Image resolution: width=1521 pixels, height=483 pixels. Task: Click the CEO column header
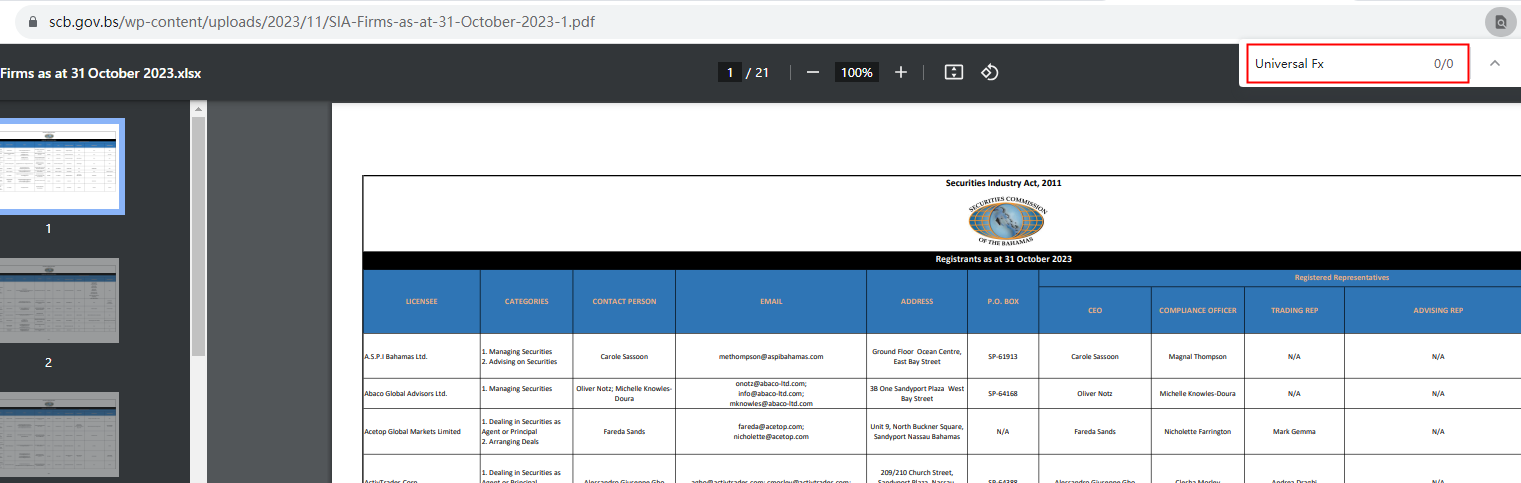click(1095, 310)
